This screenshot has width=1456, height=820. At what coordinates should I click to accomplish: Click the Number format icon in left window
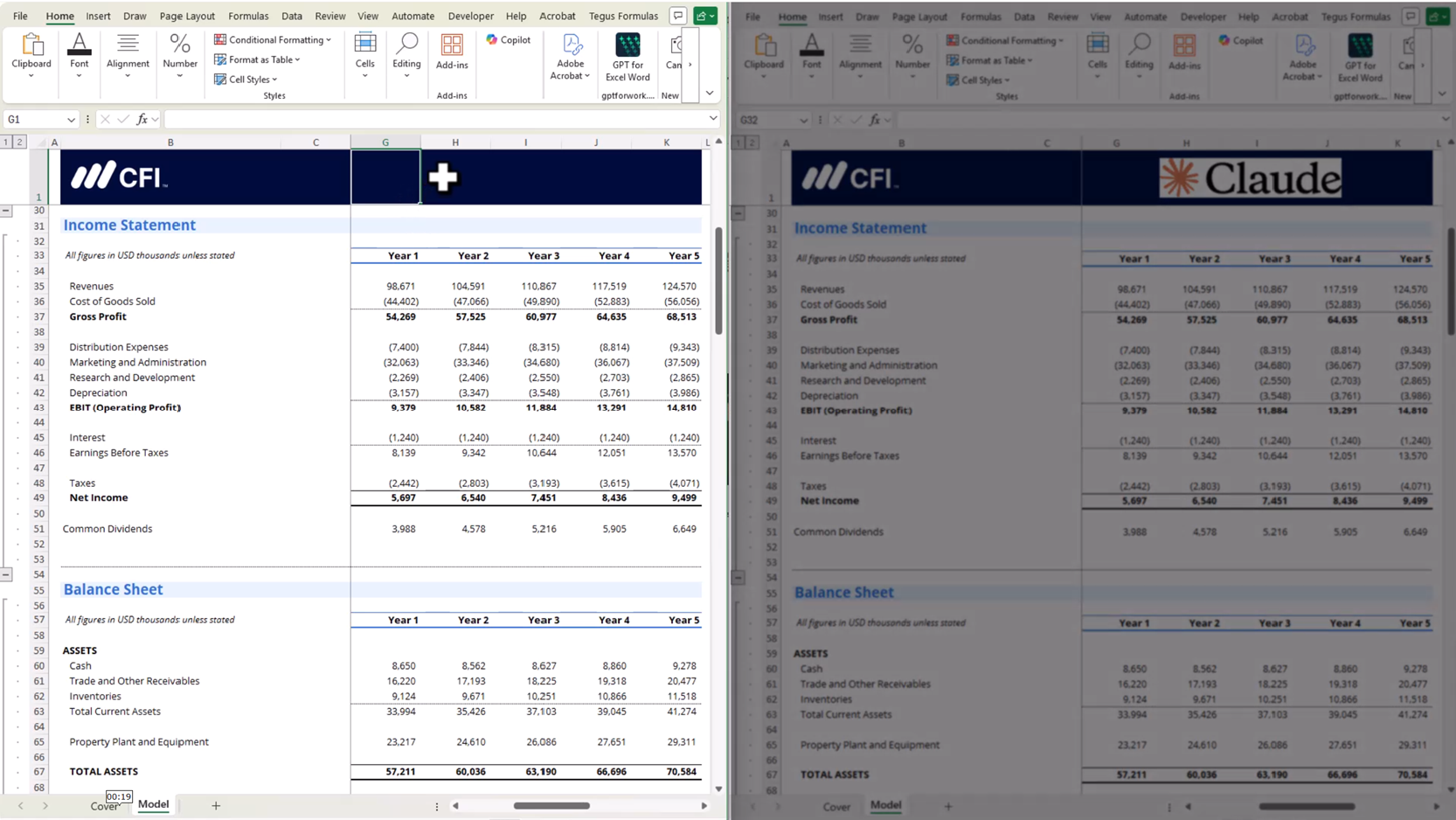(x=180, y=56)
